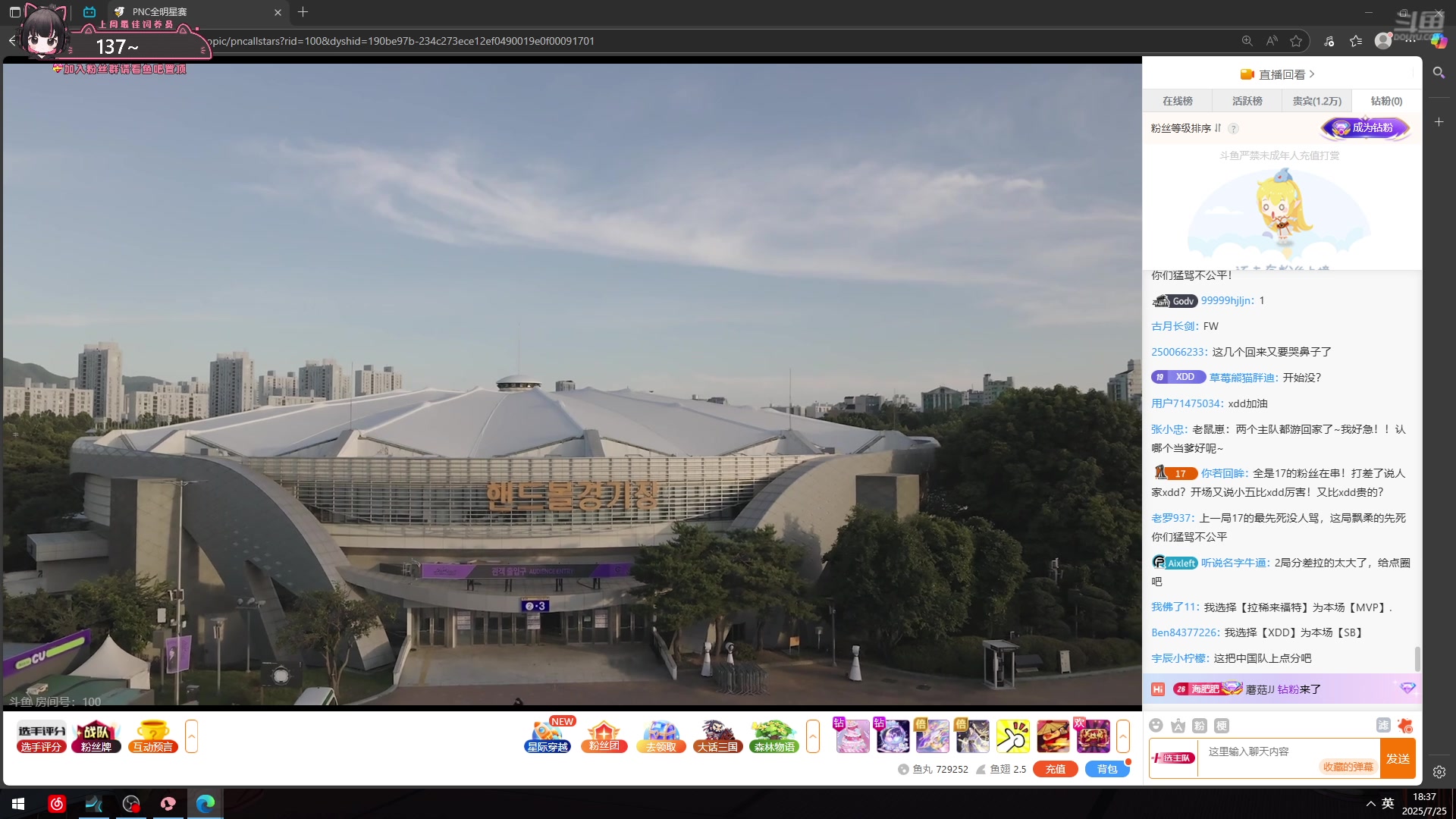Screen dimensions: 1456x819
Task: Show hidden tray icons chevron
Action: point(1370,804)
